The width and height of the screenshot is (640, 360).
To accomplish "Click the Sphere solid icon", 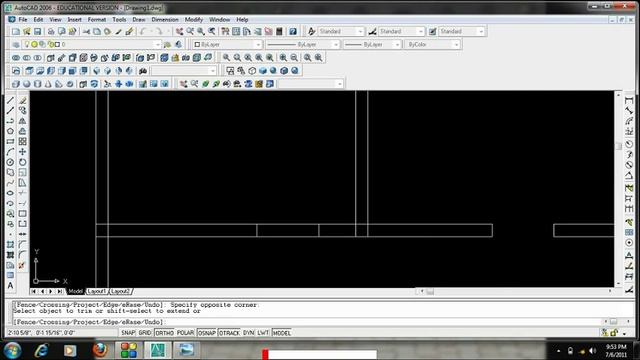I will 27,84.
